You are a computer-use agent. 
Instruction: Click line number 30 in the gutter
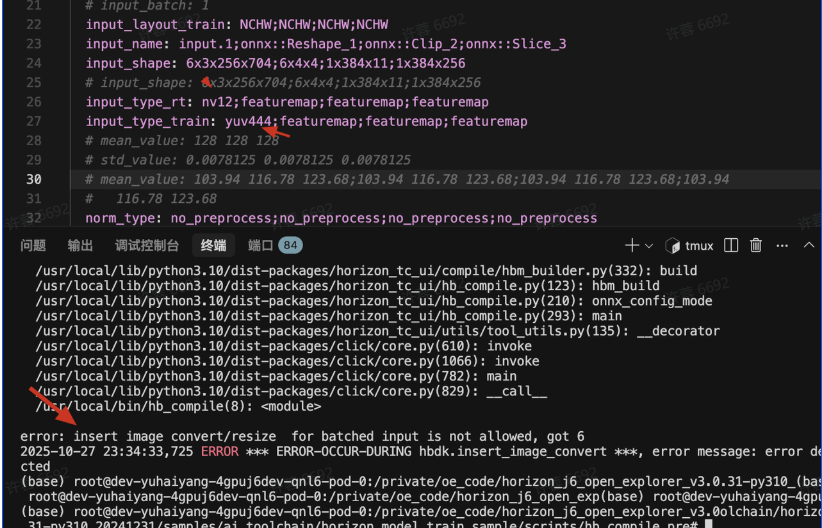[34, 179]
